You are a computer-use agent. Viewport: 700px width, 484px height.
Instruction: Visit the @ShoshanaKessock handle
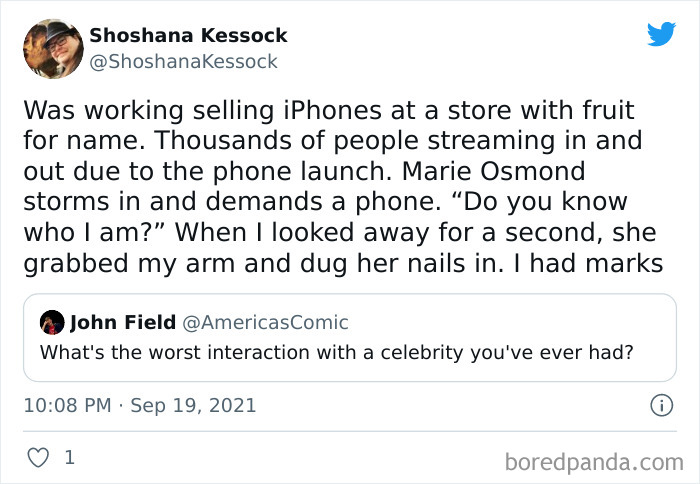click(184, 61)
